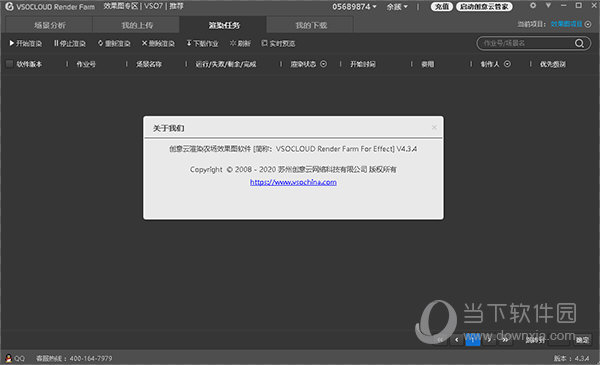Click the 运行/失败/剩余/完成 column header
Viewport: 600px width, 365px height.
(226, 64)
